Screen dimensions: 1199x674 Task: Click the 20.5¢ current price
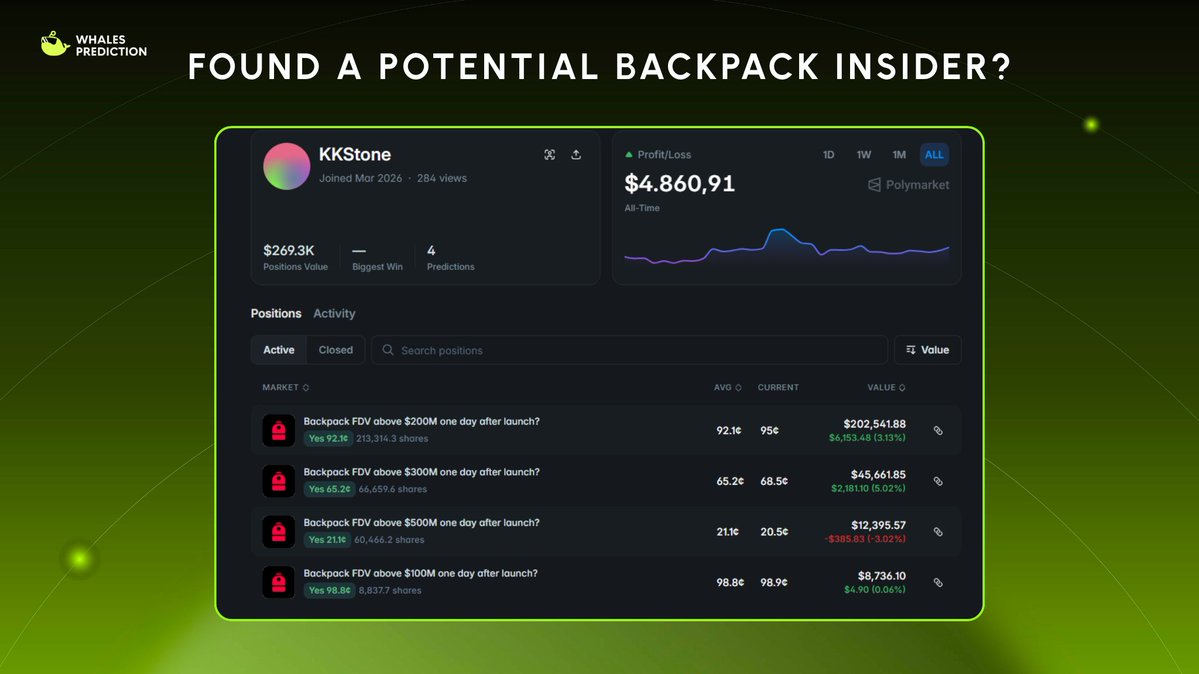pyautogui.click(x=774, y=532)
